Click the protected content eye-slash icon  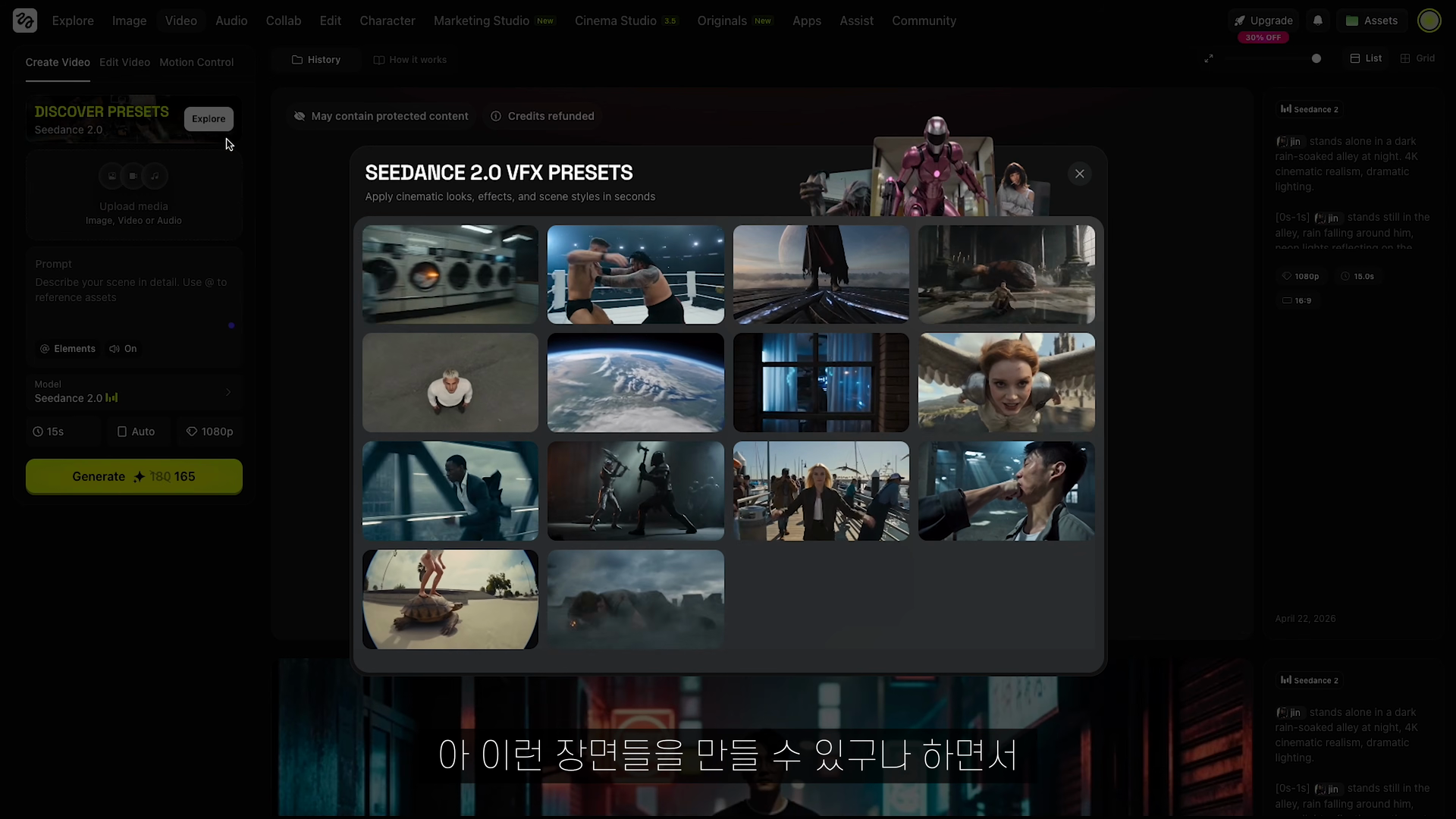[x=300, y=116]
